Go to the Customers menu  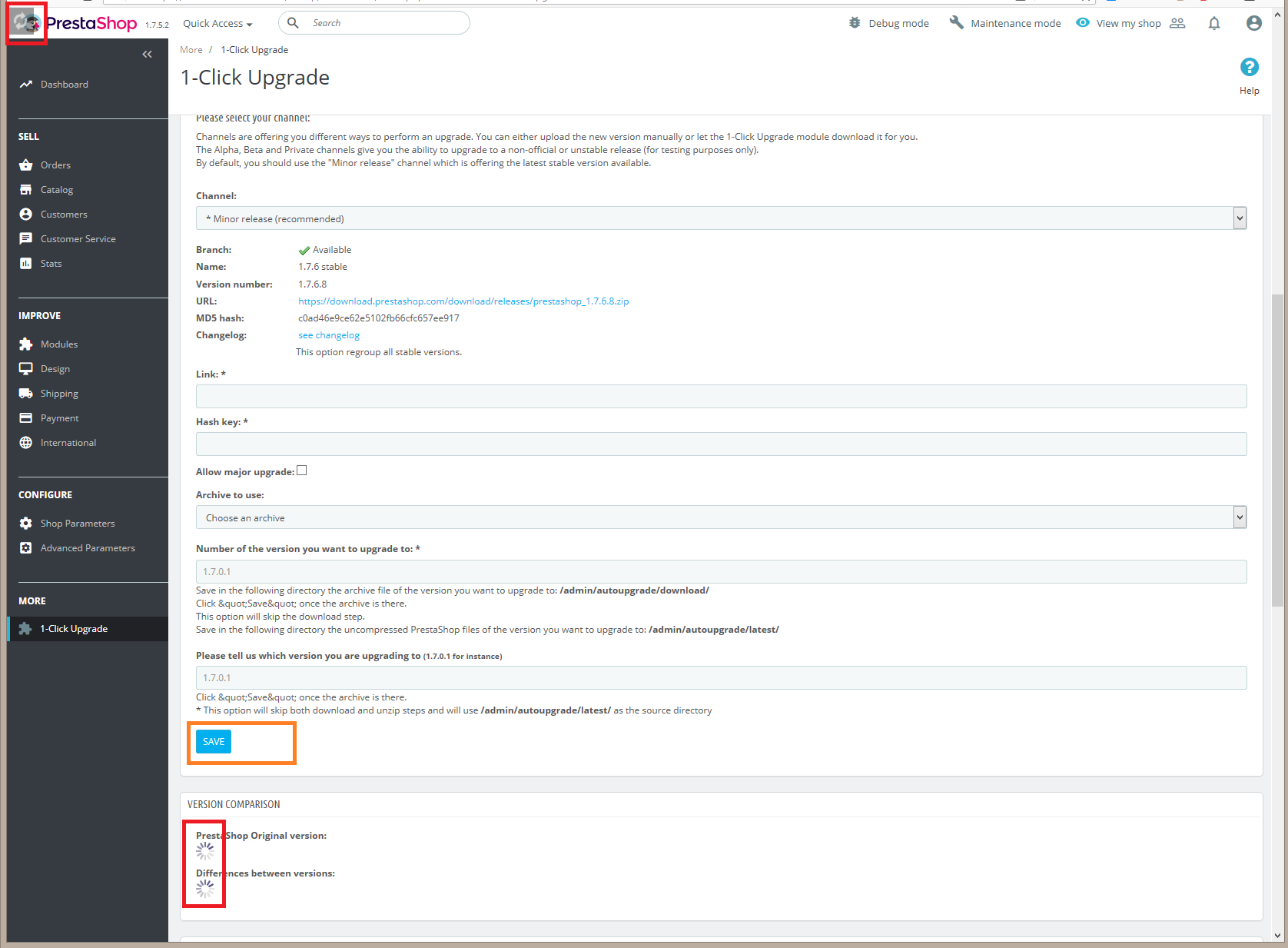pos(64,215)
